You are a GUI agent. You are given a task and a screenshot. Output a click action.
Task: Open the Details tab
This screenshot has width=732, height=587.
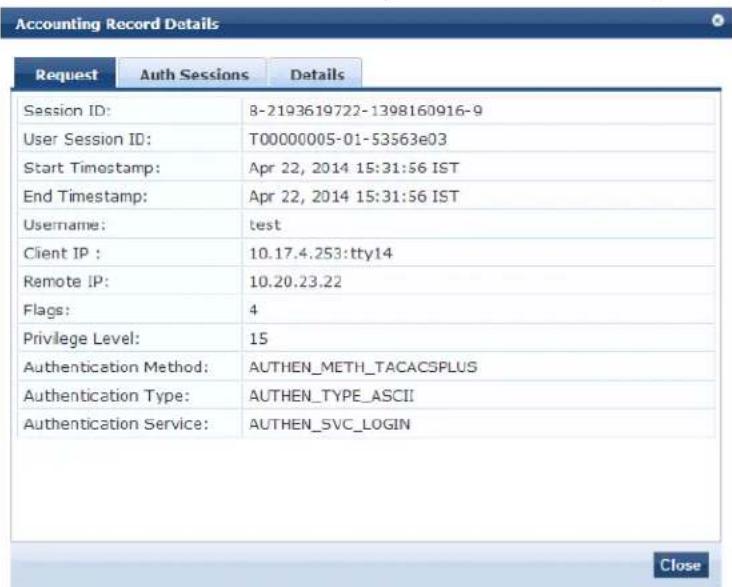(x=317, y=74)
